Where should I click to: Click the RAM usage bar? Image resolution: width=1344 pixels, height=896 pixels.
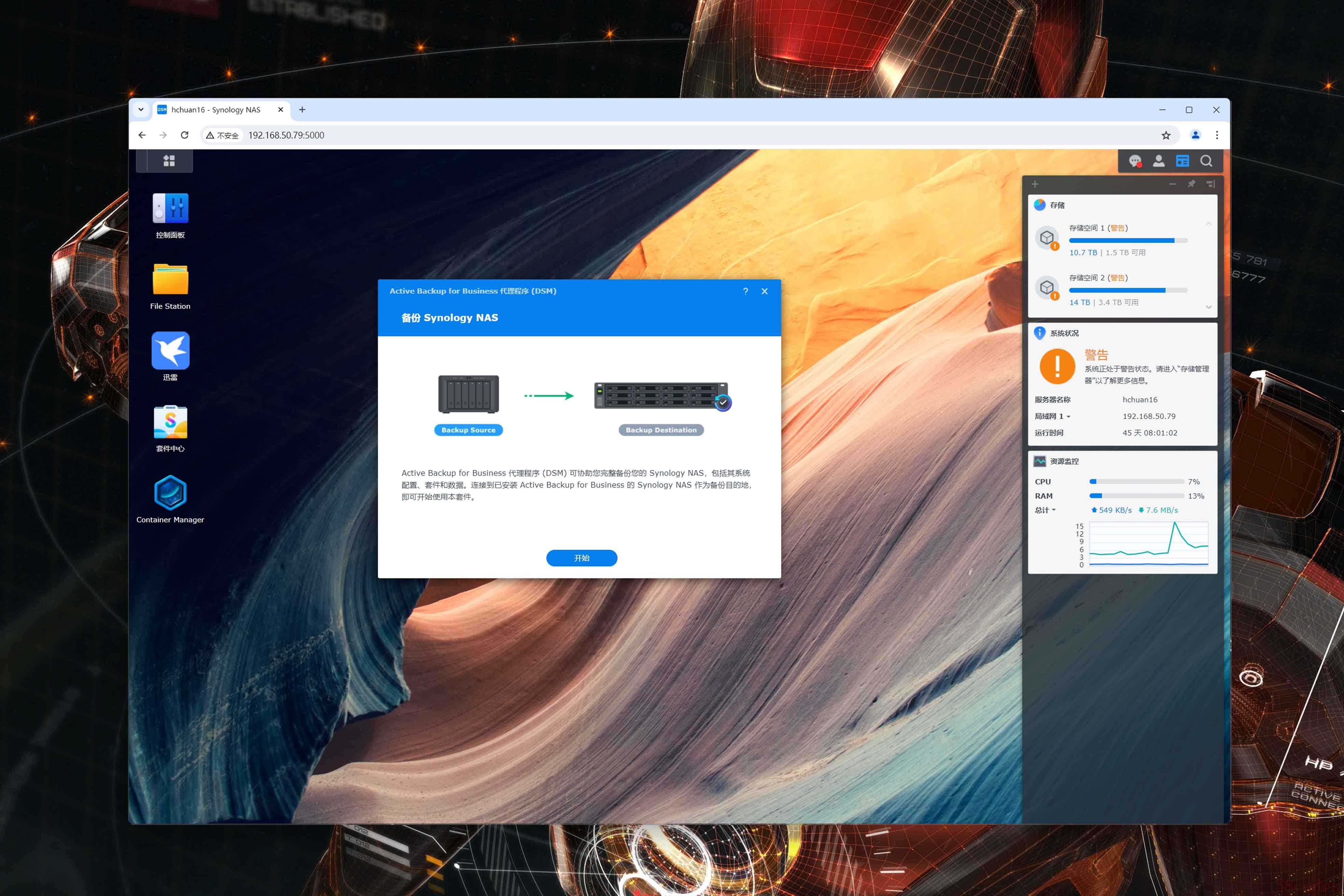click(x=1137, y=496)
